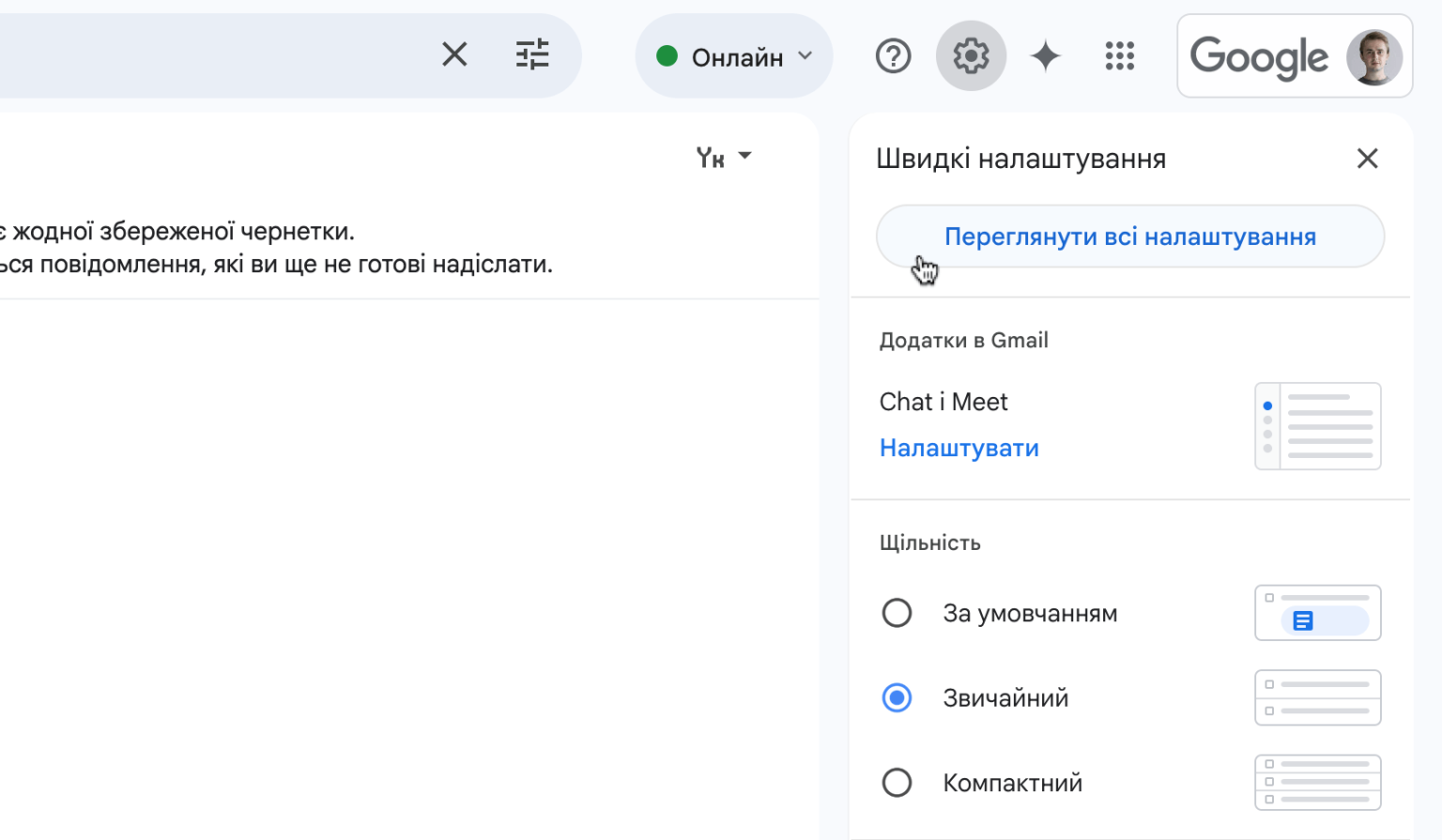Open the Google apps grid
Screen dimensions: 1442x840
(x=1119, y=55)
